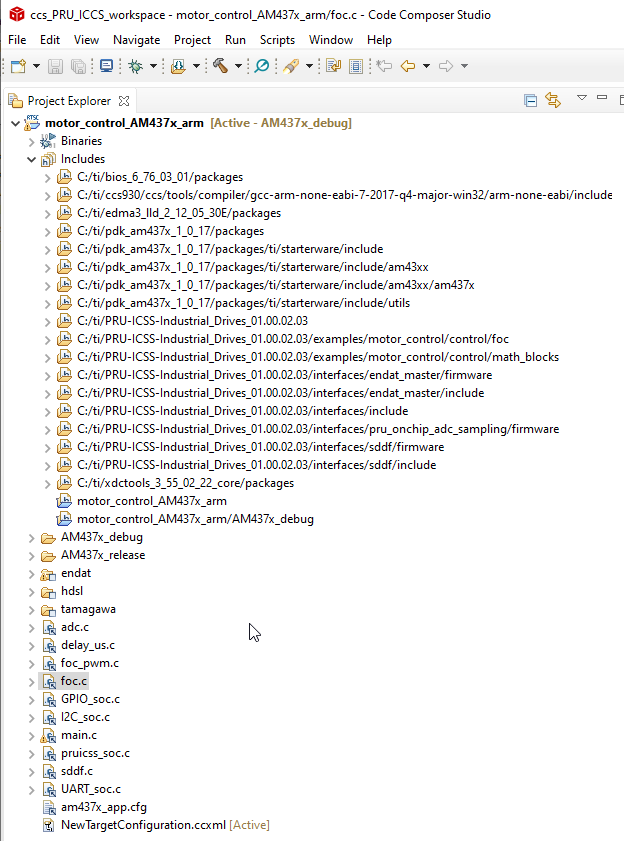Open the Window menu
Screen dimensions: 624x841
click(x=331, y=40)
